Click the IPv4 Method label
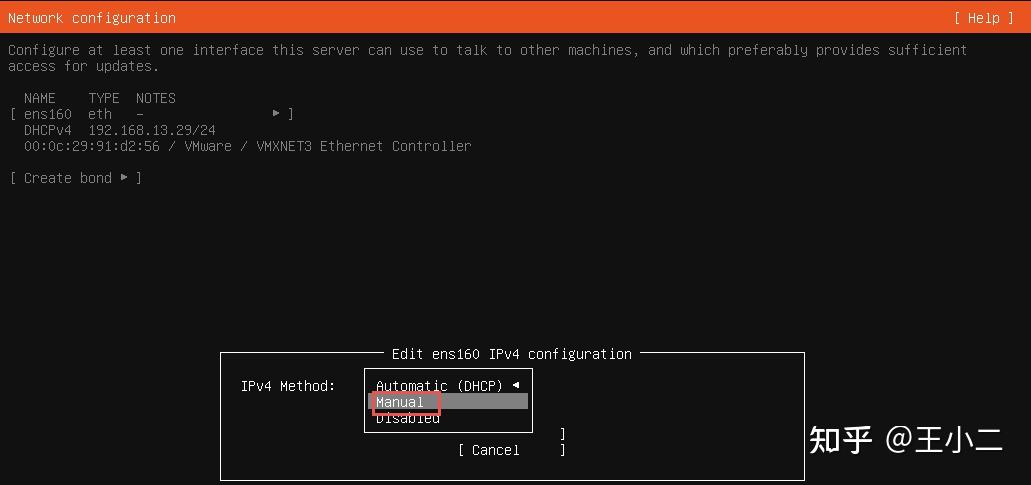The height and width of the screenshot is (485, 1031). click(288, 386)
